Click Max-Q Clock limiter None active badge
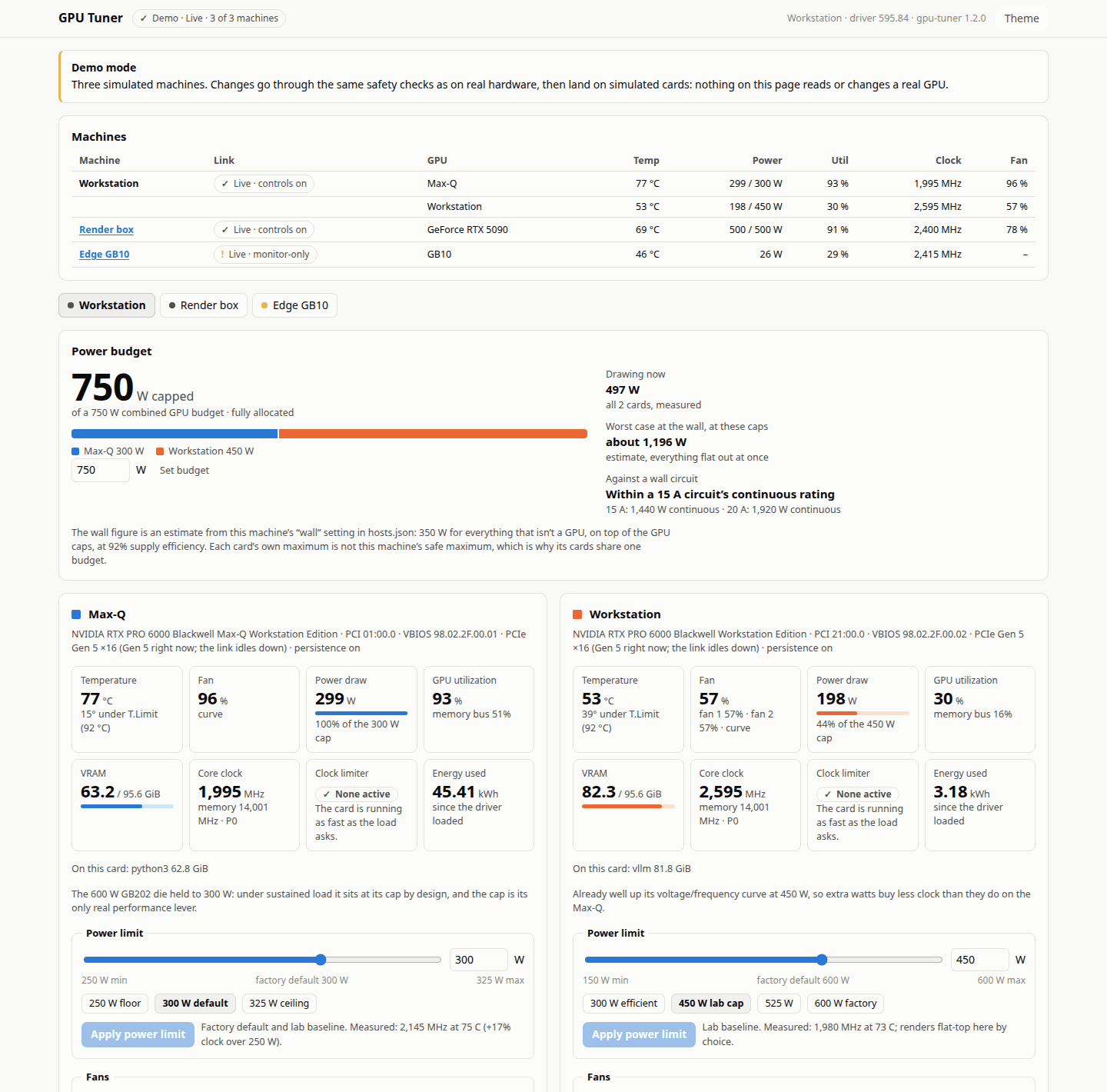The image size is (1107, 1092). [x=357, y=794]
